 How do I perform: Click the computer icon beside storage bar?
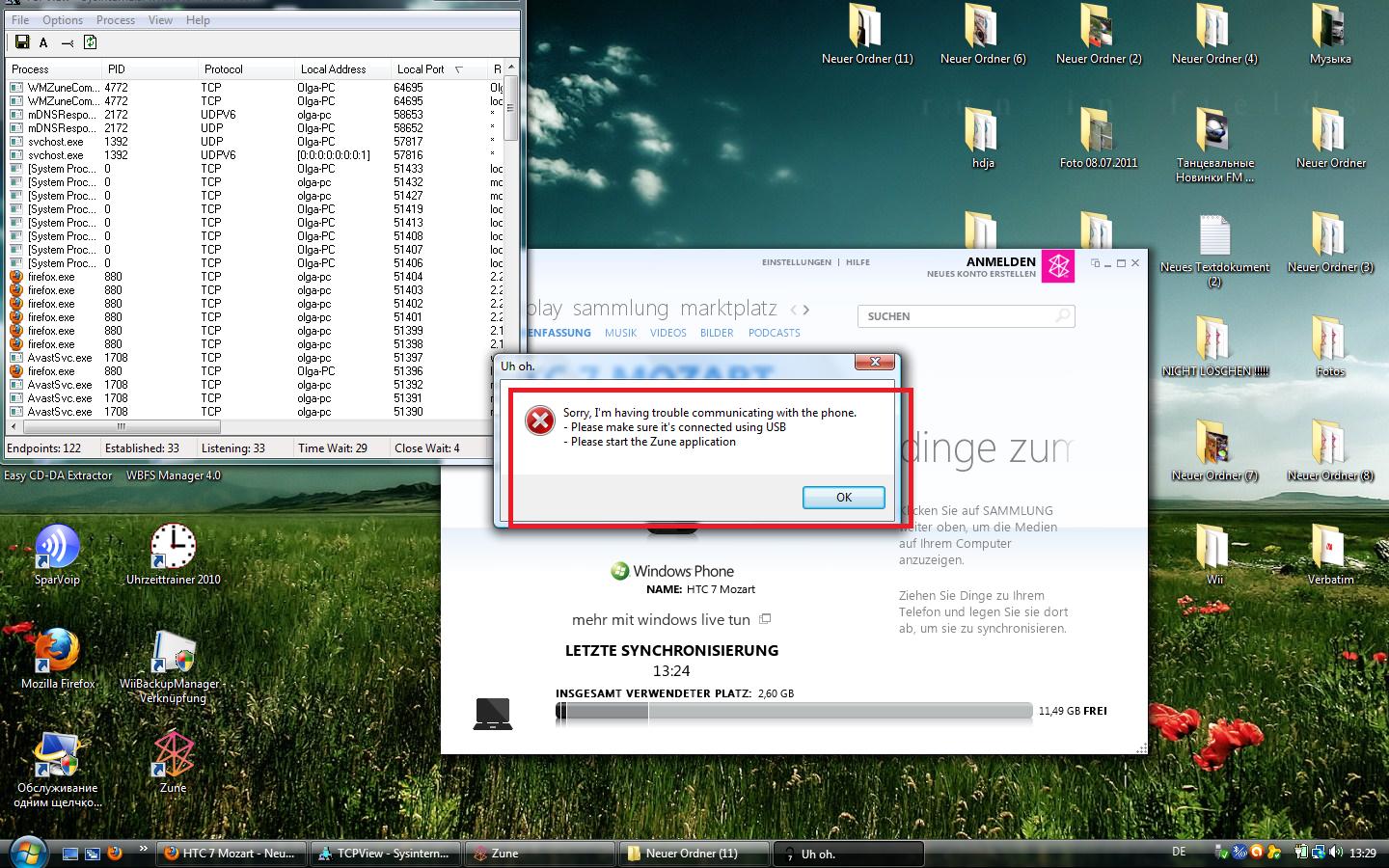click(x=493, y=713)
